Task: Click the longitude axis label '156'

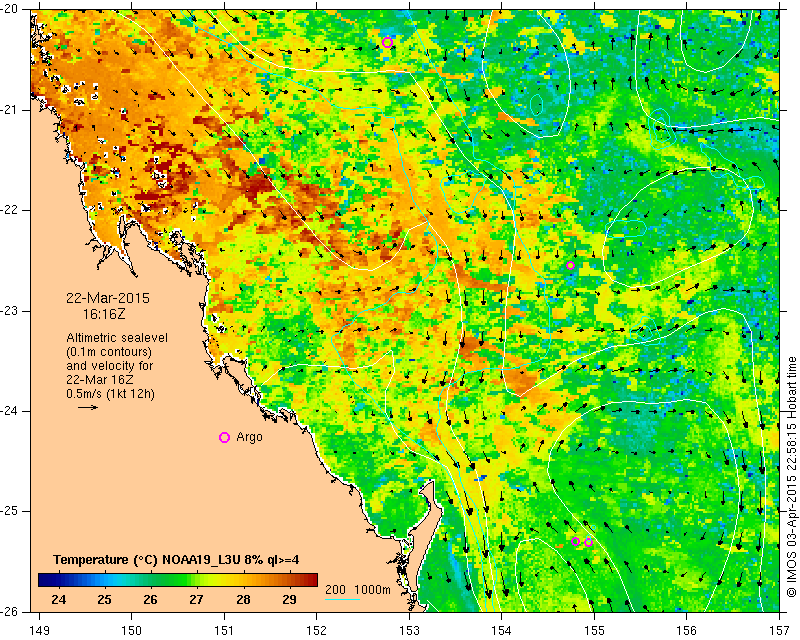Action: coord(687,631)
